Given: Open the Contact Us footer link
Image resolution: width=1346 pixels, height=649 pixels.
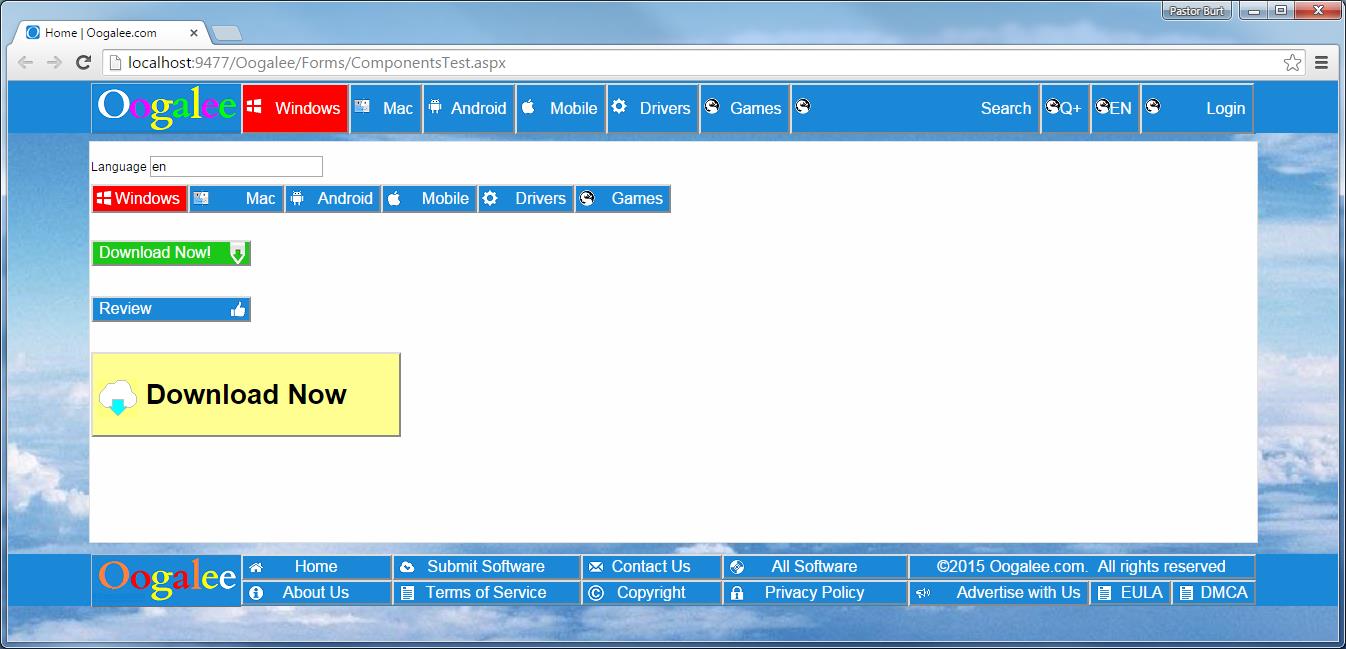Looking at the screenshot, I should point(651,567).
